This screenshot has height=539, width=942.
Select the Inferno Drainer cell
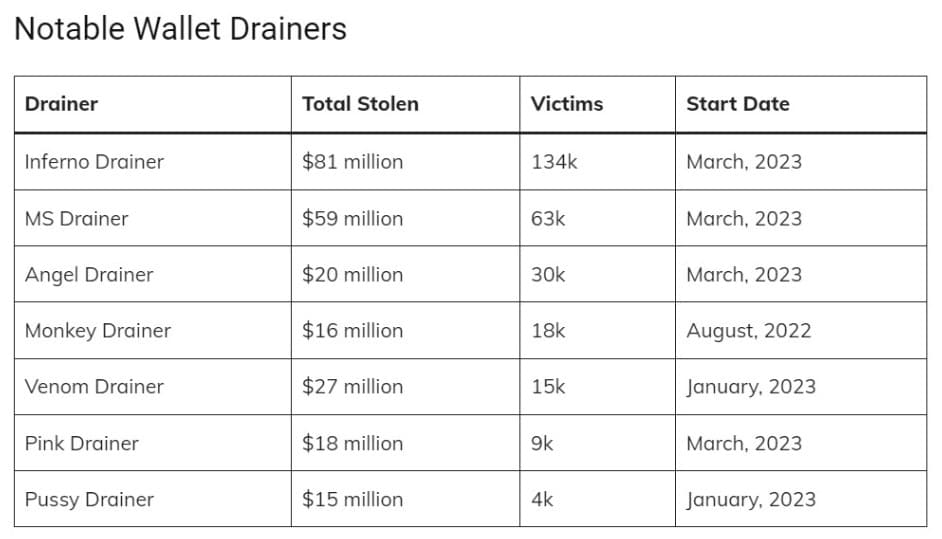[x=94, y=162]
